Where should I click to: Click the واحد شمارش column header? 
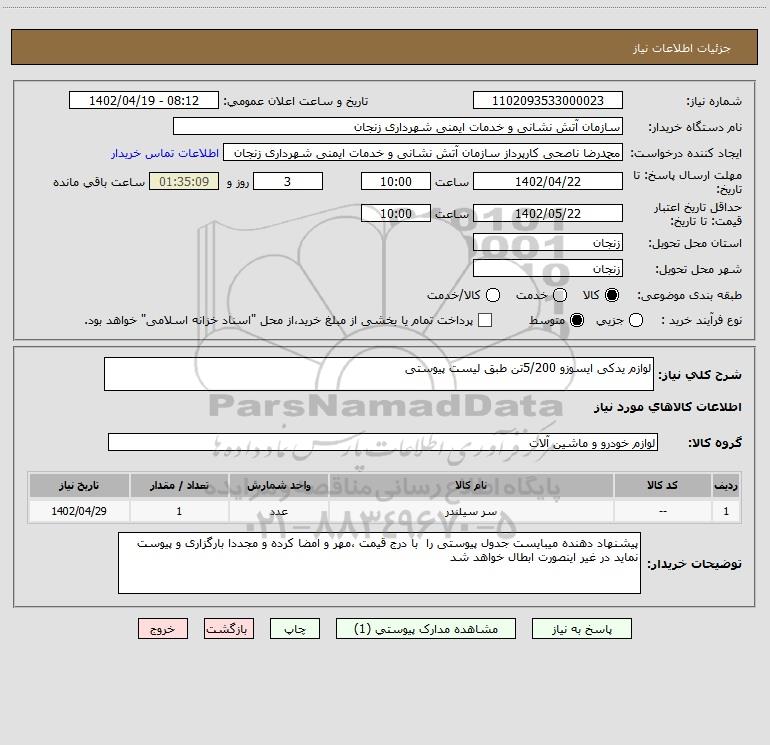click(278, 485)
